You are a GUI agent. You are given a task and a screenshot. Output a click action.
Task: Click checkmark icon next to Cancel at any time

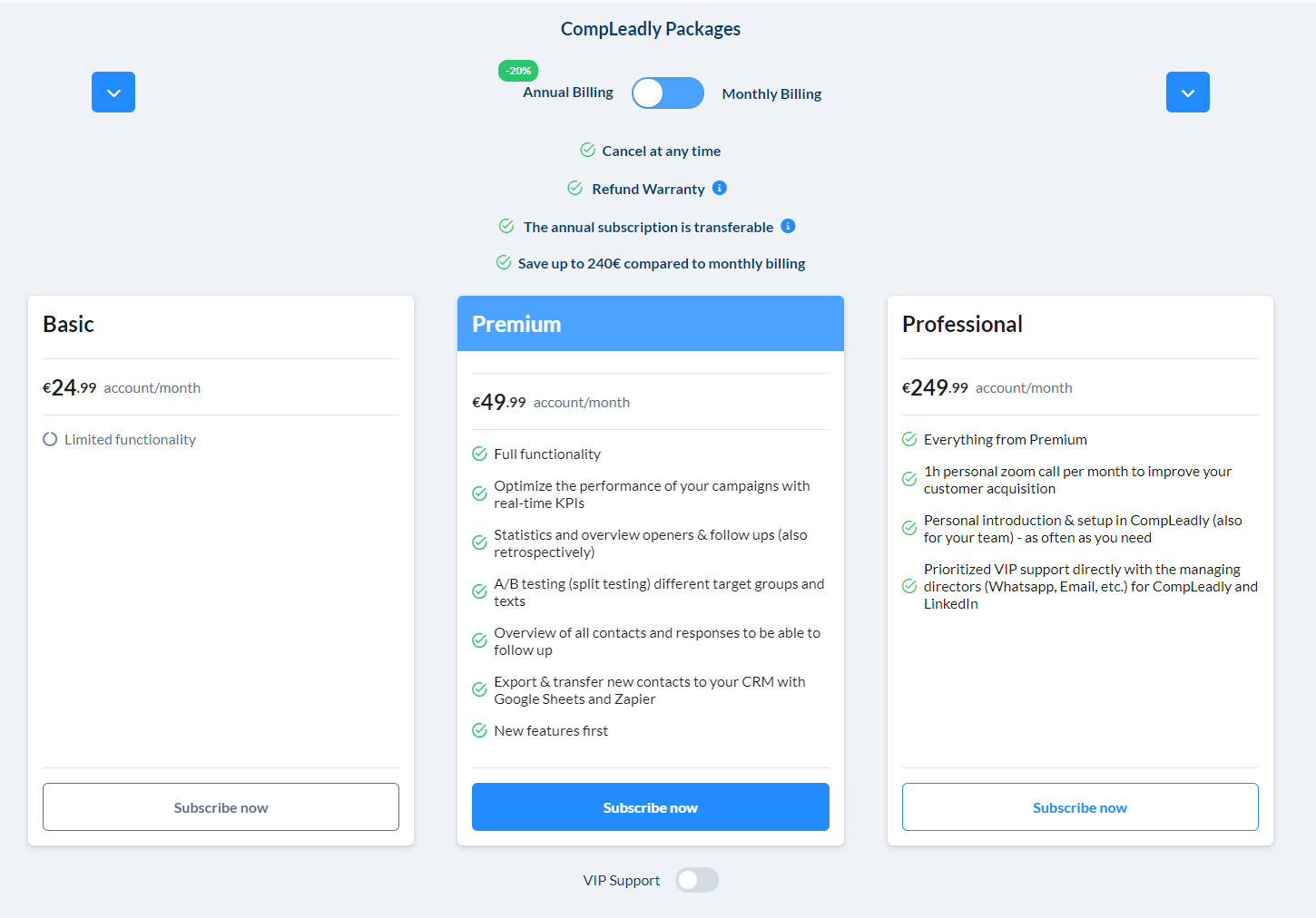coord(588,150)
